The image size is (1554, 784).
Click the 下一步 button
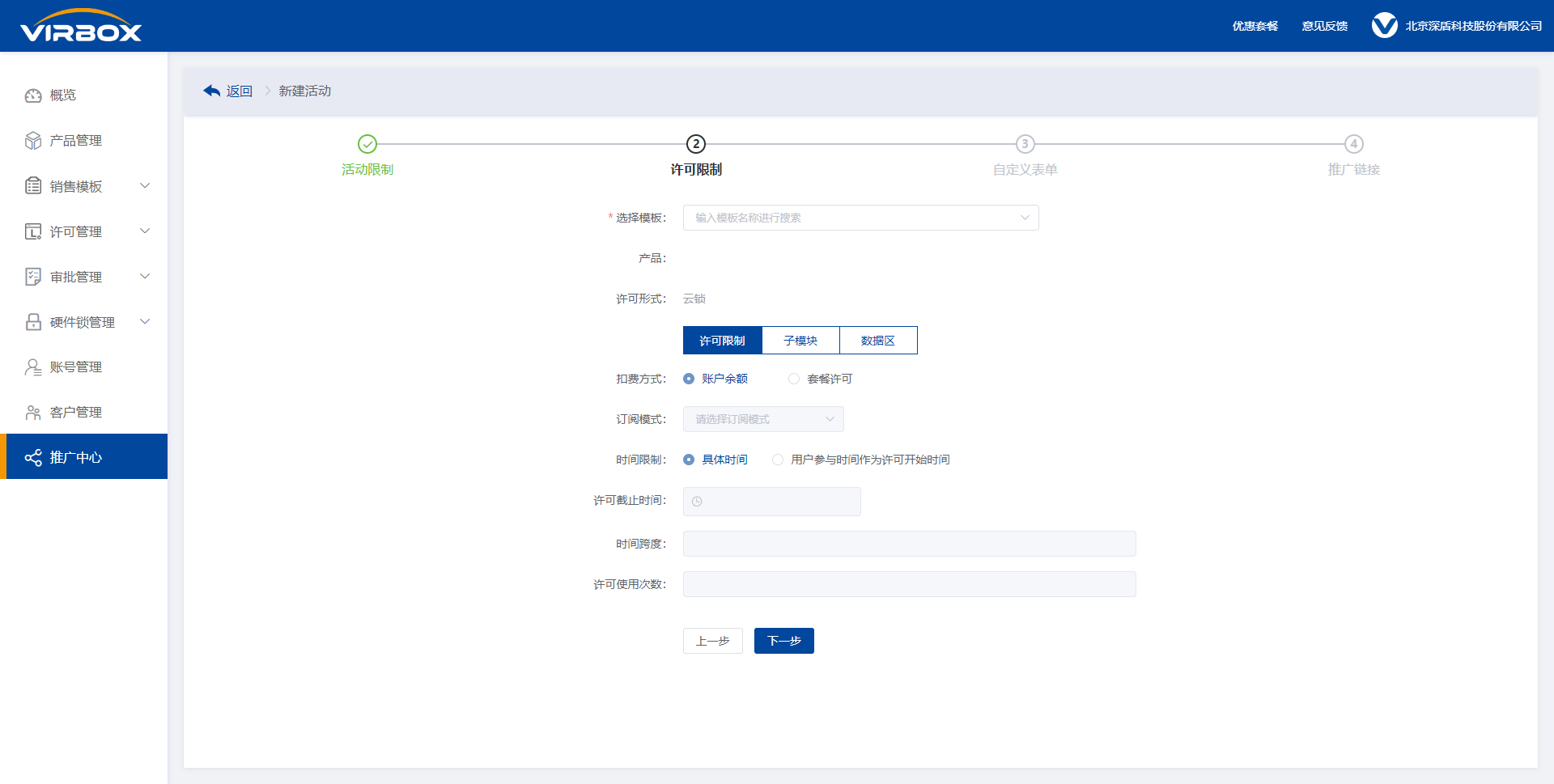pyautogui.click(x=784, y=641)
